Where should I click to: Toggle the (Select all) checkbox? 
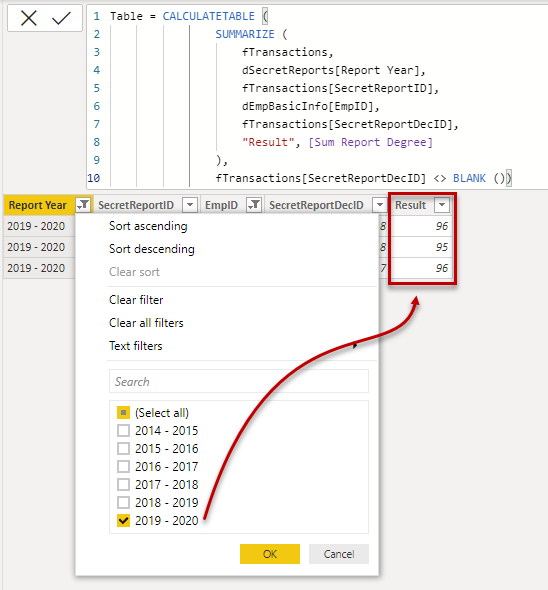tap(123, 412)
